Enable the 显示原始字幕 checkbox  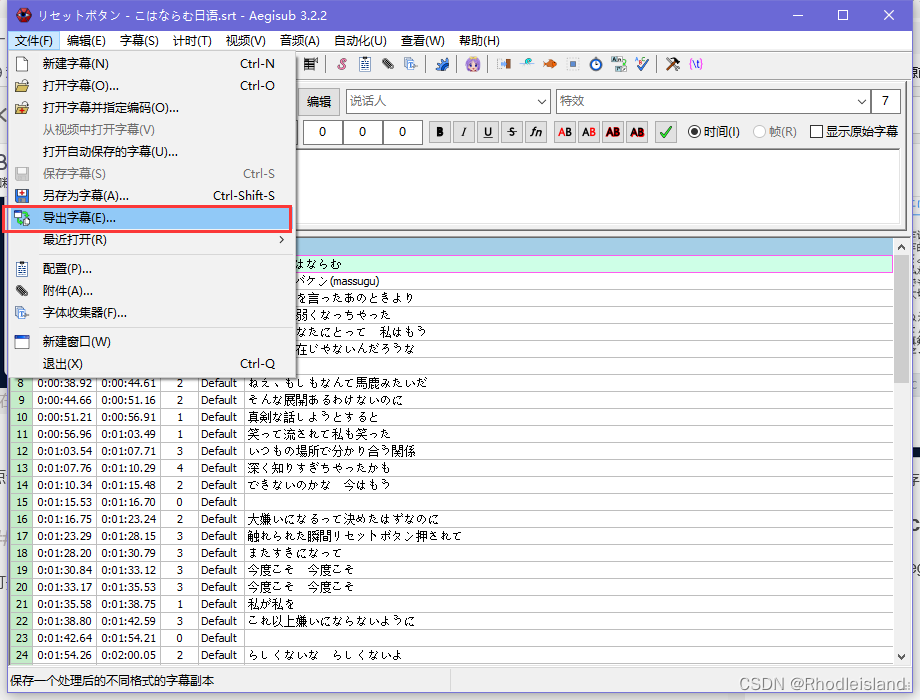pos(854,132)
